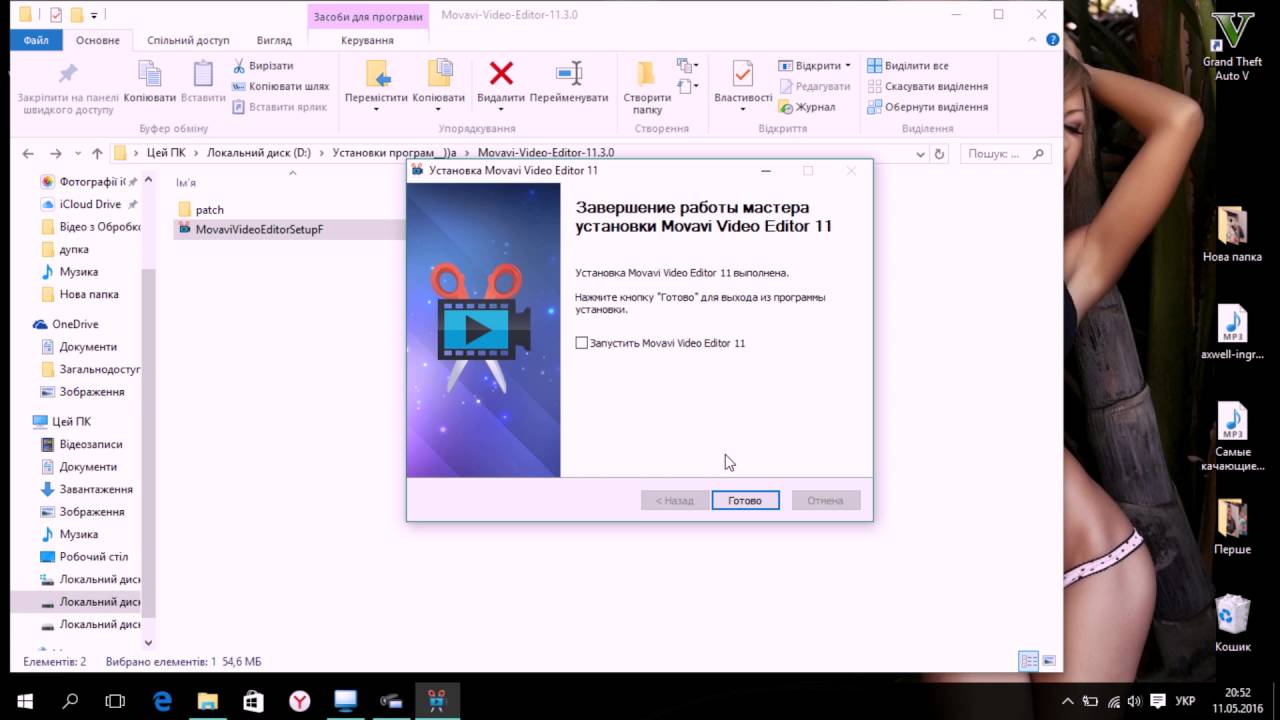Click the Ім'я column header
Image resolution: width=1280 pixels, height=720 pixels.
coord(186,183)
